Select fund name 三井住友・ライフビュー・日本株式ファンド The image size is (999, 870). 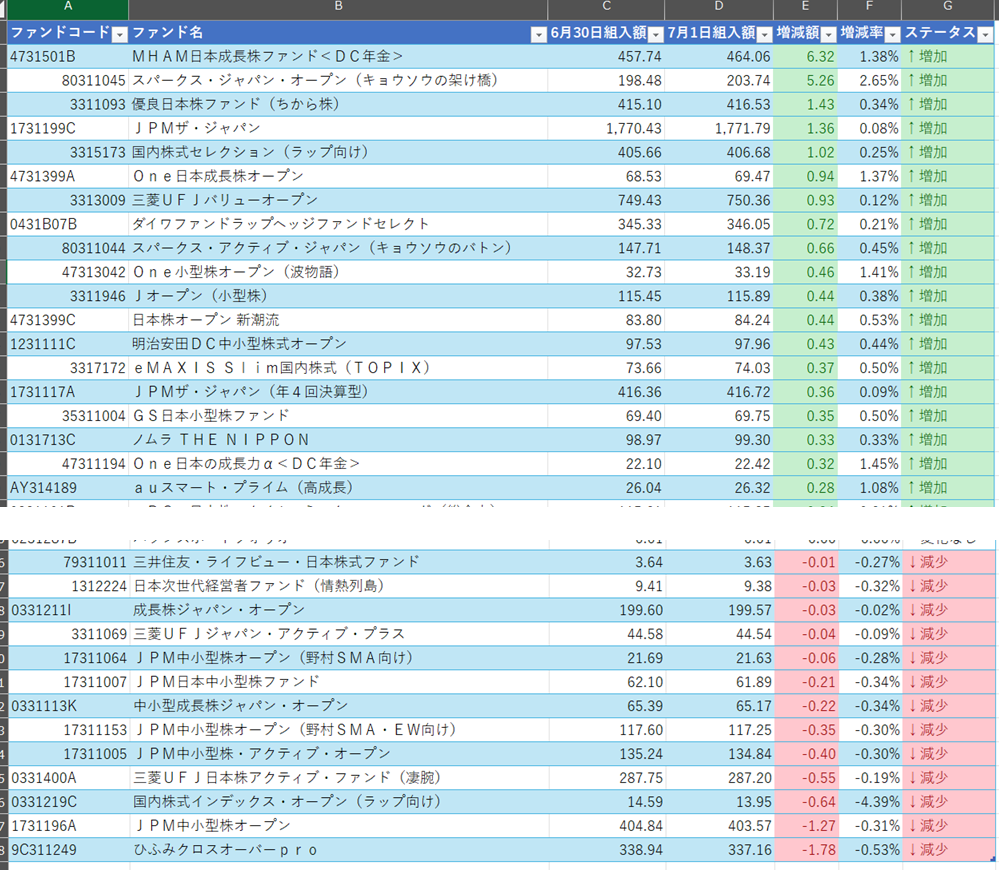(x=340, y=562)
